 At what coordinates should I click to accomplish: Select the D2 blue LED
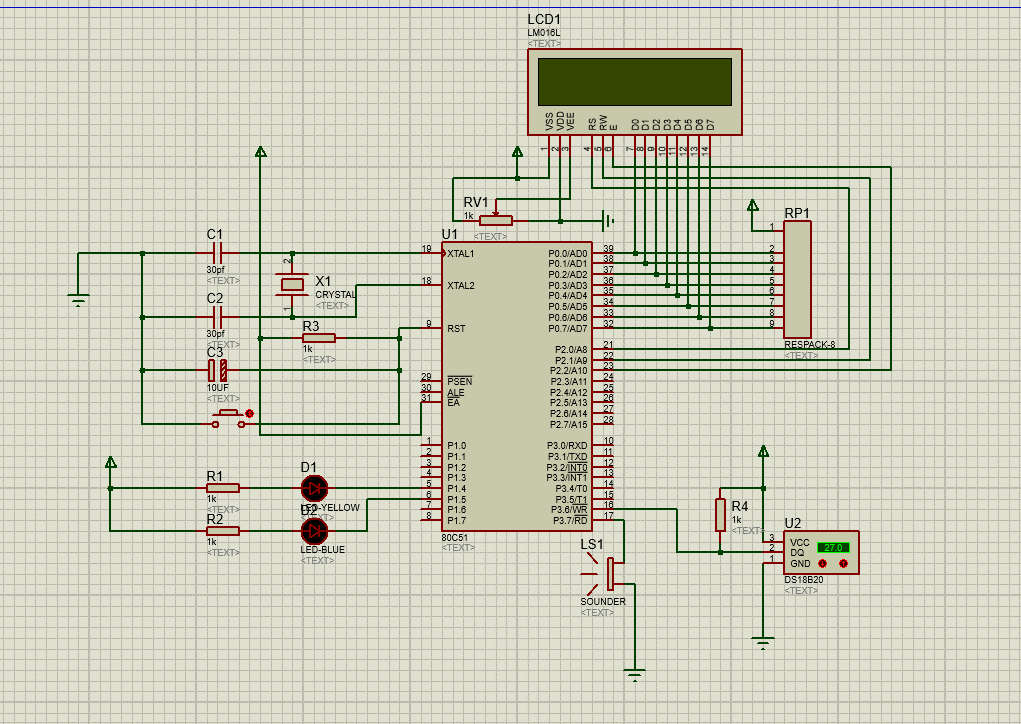(x=315, y=531)
